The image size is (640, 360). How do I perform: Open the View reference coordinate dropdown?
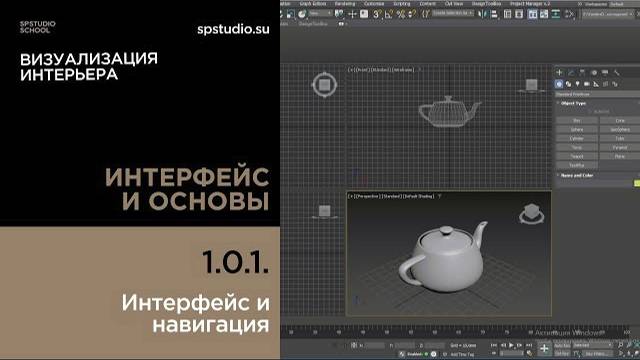(320, 14)
